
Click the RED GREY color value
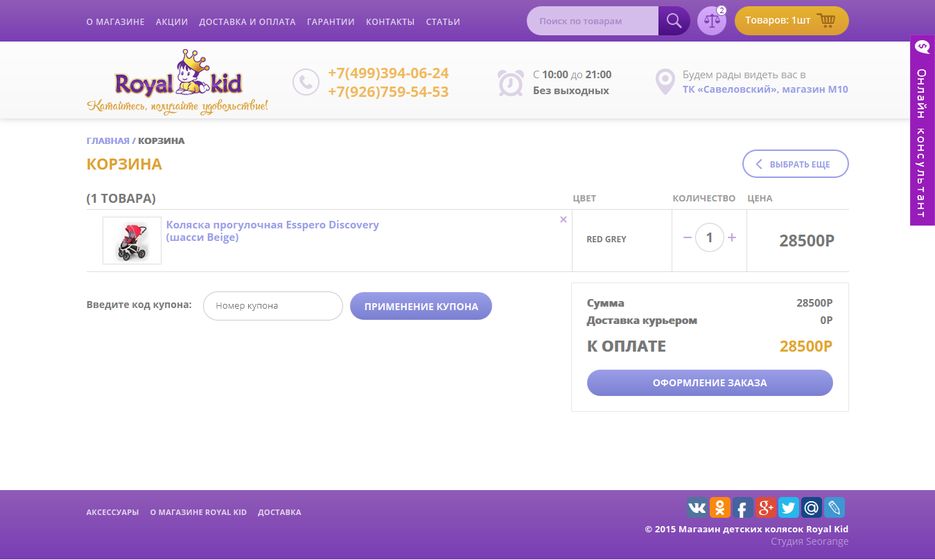[606, 239]
